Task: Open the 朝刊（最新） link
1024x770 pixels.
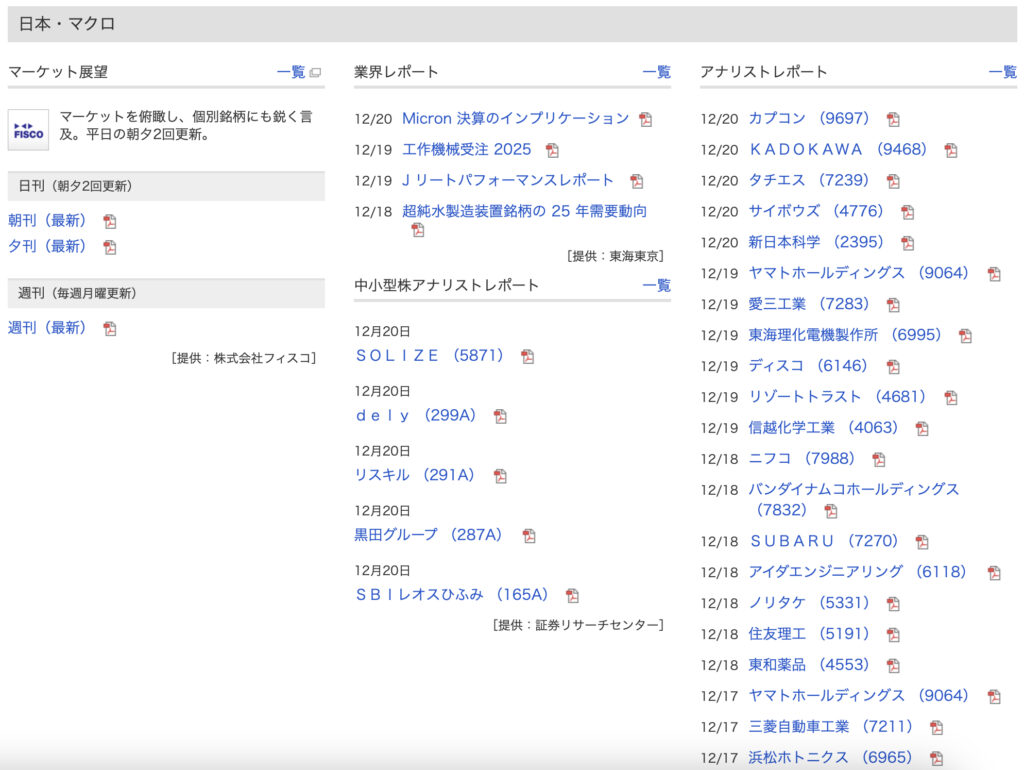Action: coord(47,221)
